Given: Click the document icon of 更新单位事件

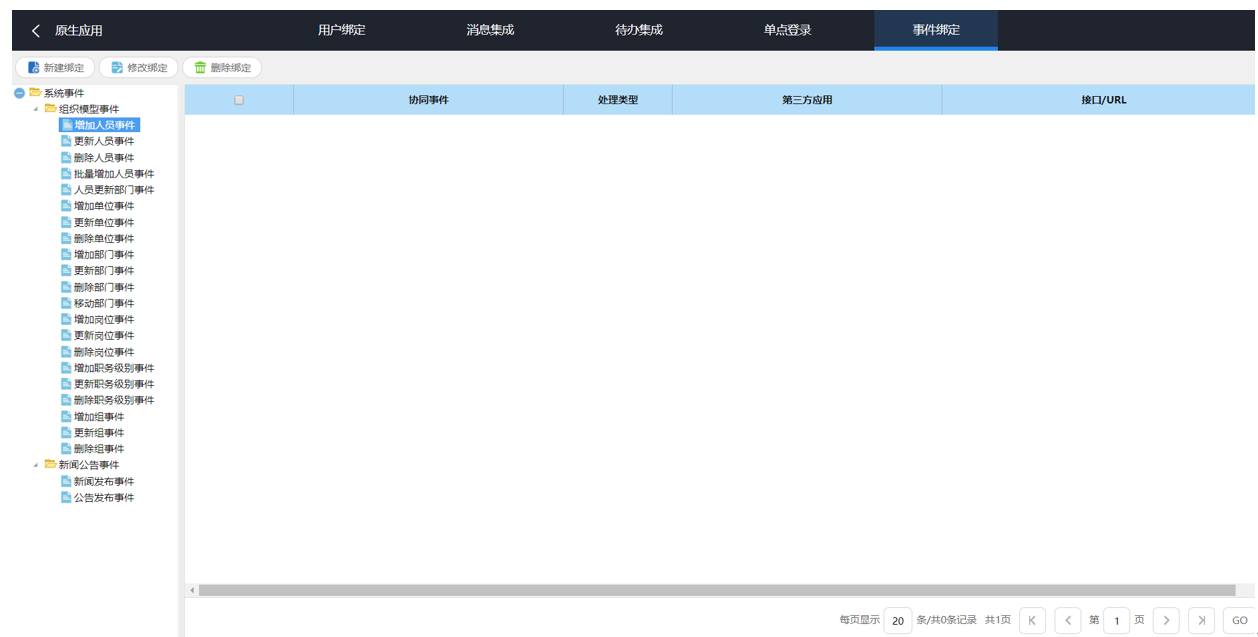Looking at the screenshot, I should pyautogui.click(x=66, y=222).
